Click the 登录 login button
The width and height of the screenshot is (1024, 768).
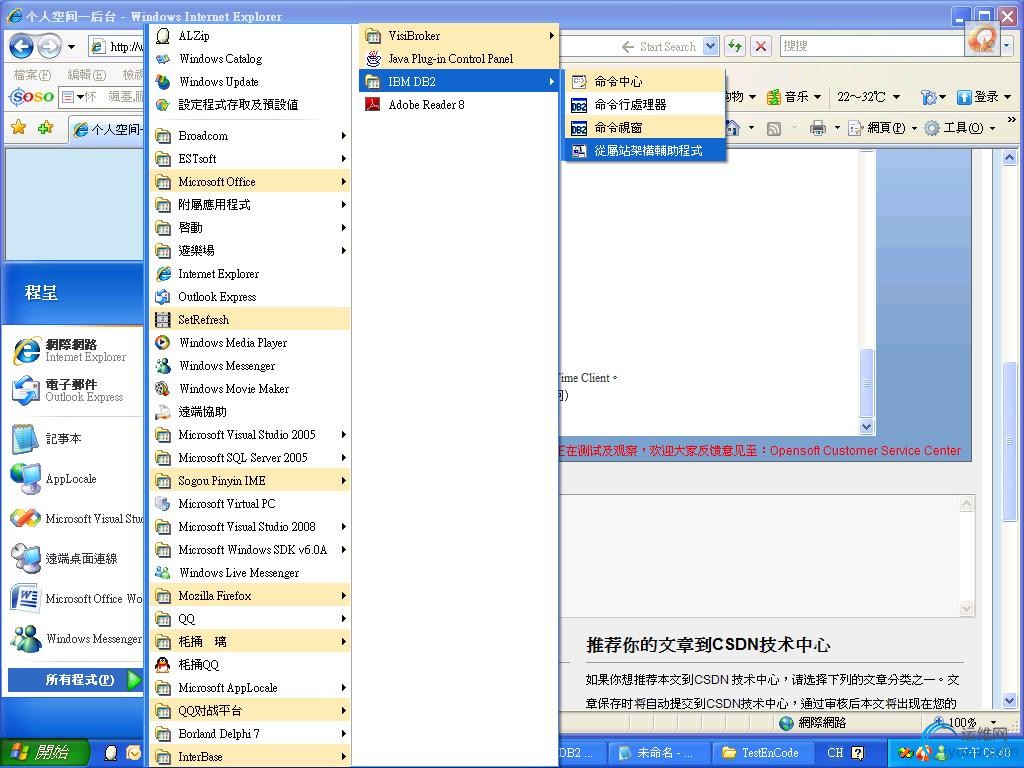[x=983, y=97]
